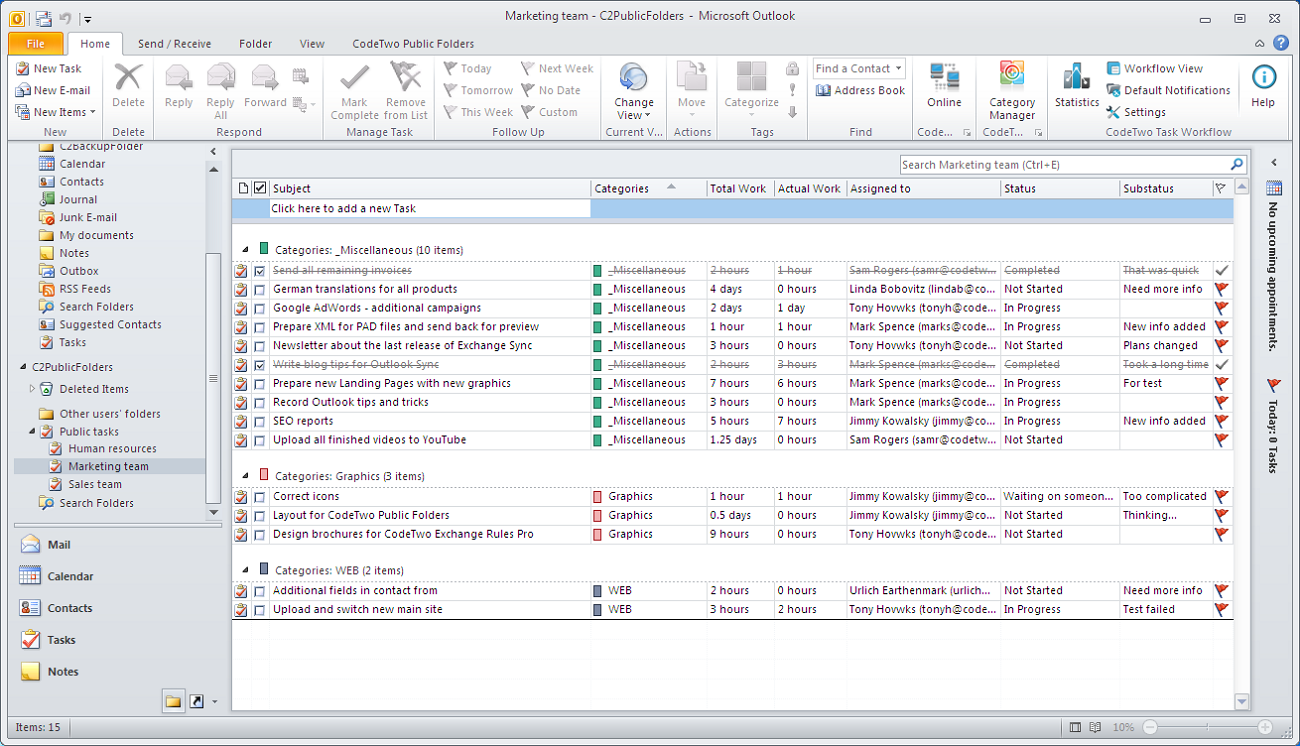Check off German translations for all products
The width and height of the screenshot is (1300, 746).
point(260,289)
